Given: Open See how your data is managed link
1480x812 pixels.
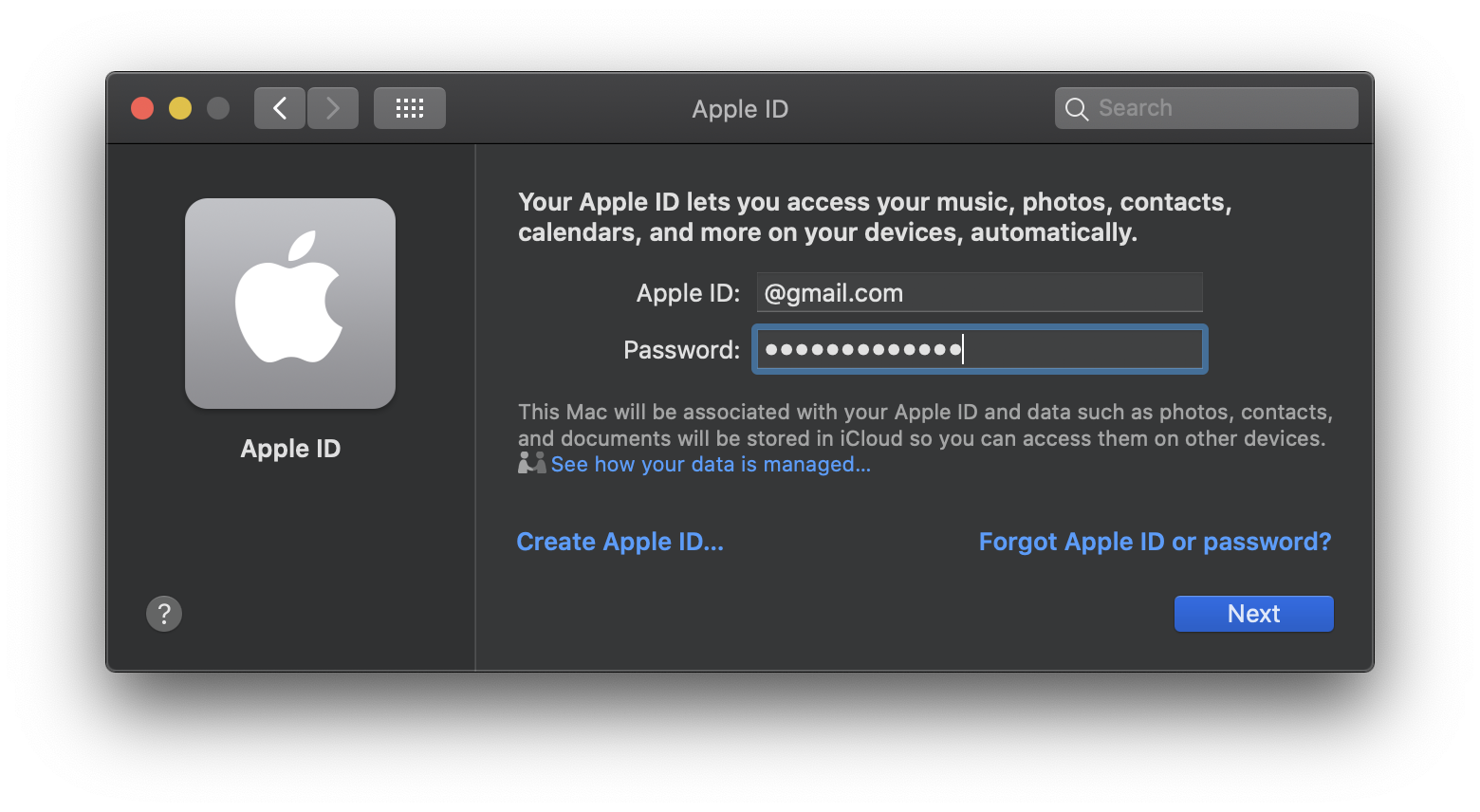Looking at the screenshot, I should (711, 465).
